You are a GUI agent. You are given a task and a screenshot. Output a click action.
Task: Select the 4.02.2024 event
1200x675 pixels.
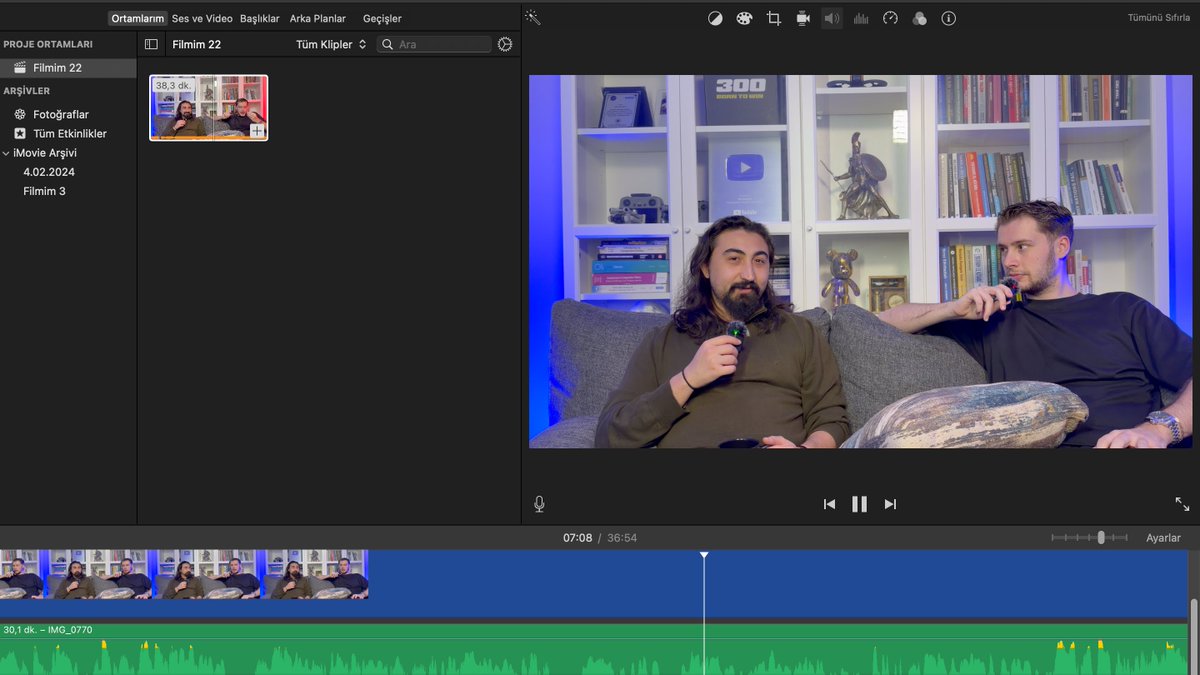(49, 172)
